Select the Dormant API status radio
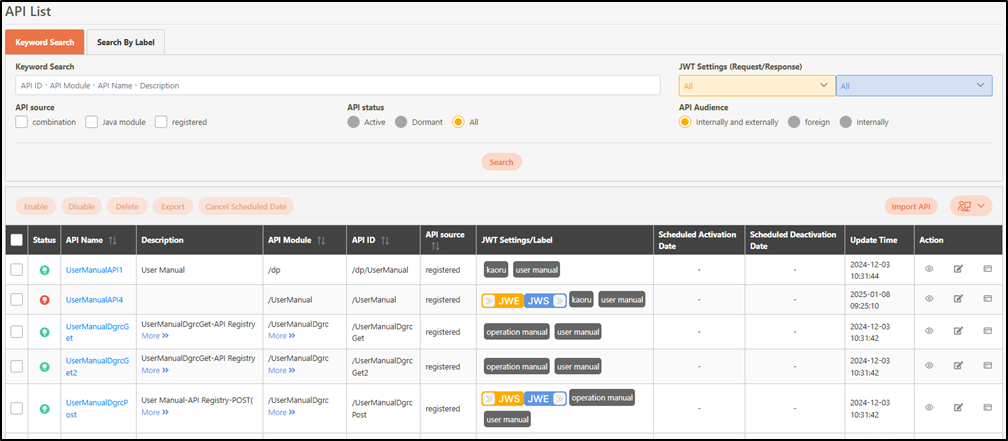Screen dimensions: 1008x441 [401, 122]
